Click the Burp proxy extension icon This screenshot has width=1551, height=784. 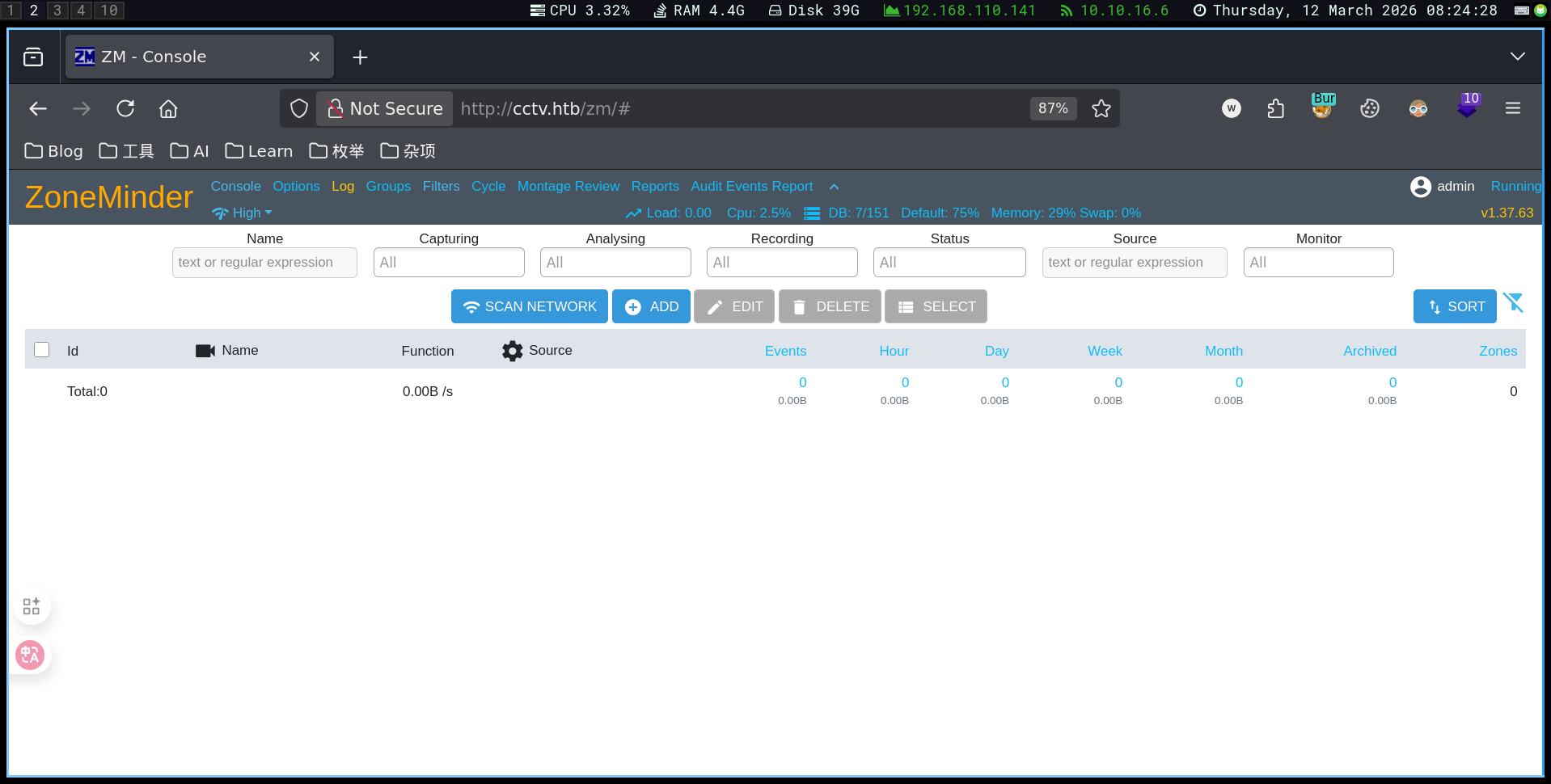point(1322,107)
